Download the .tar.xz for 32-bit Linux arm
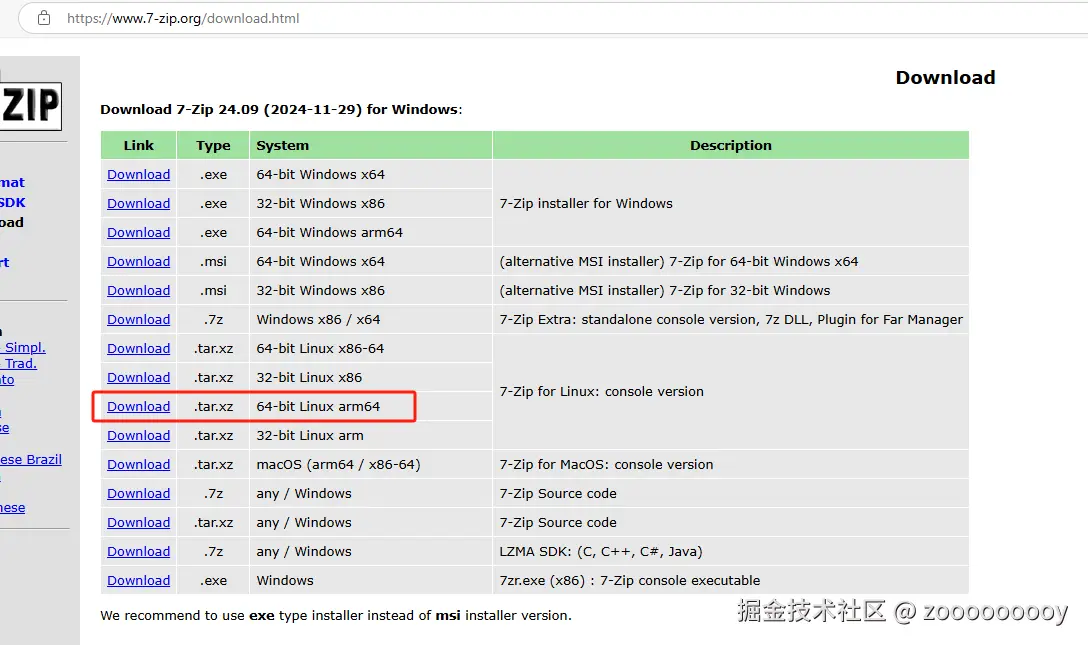 139,436
